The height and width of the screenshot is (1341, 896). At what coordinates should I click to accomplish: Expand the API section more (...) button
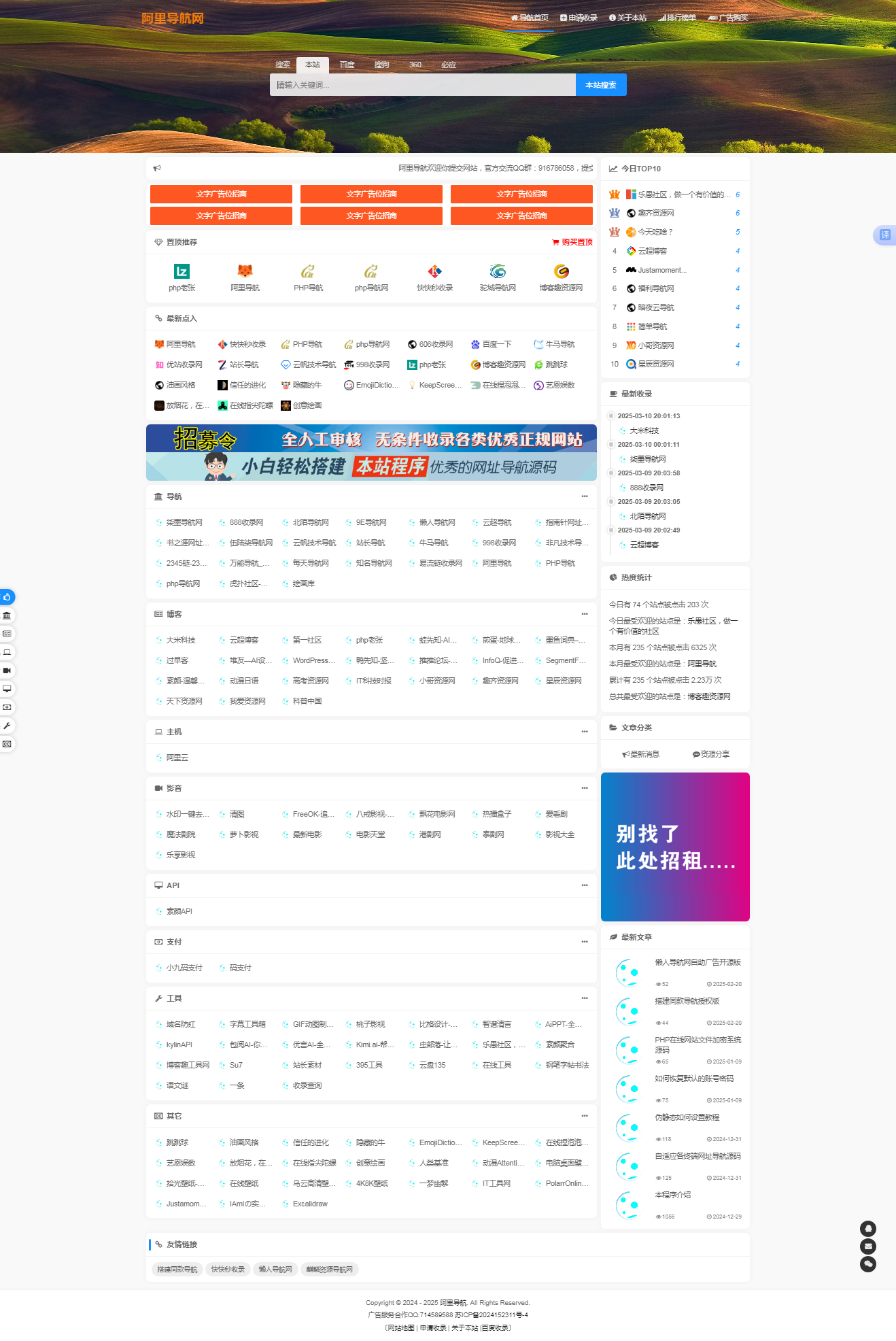click(584, 885)
